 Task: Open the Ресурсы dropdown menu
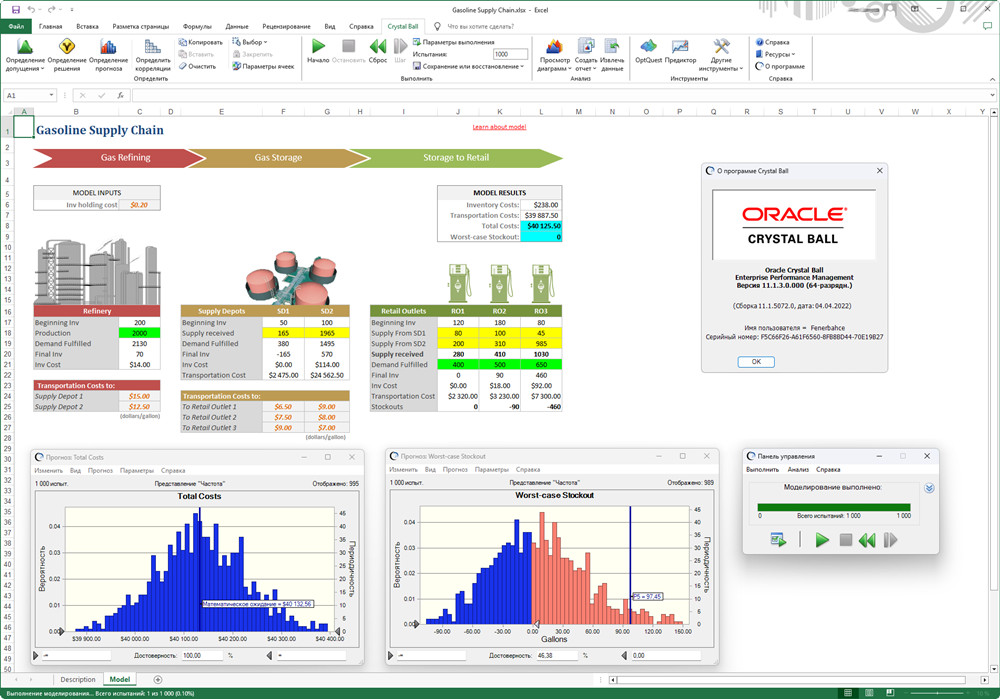(x=776, y=54)
